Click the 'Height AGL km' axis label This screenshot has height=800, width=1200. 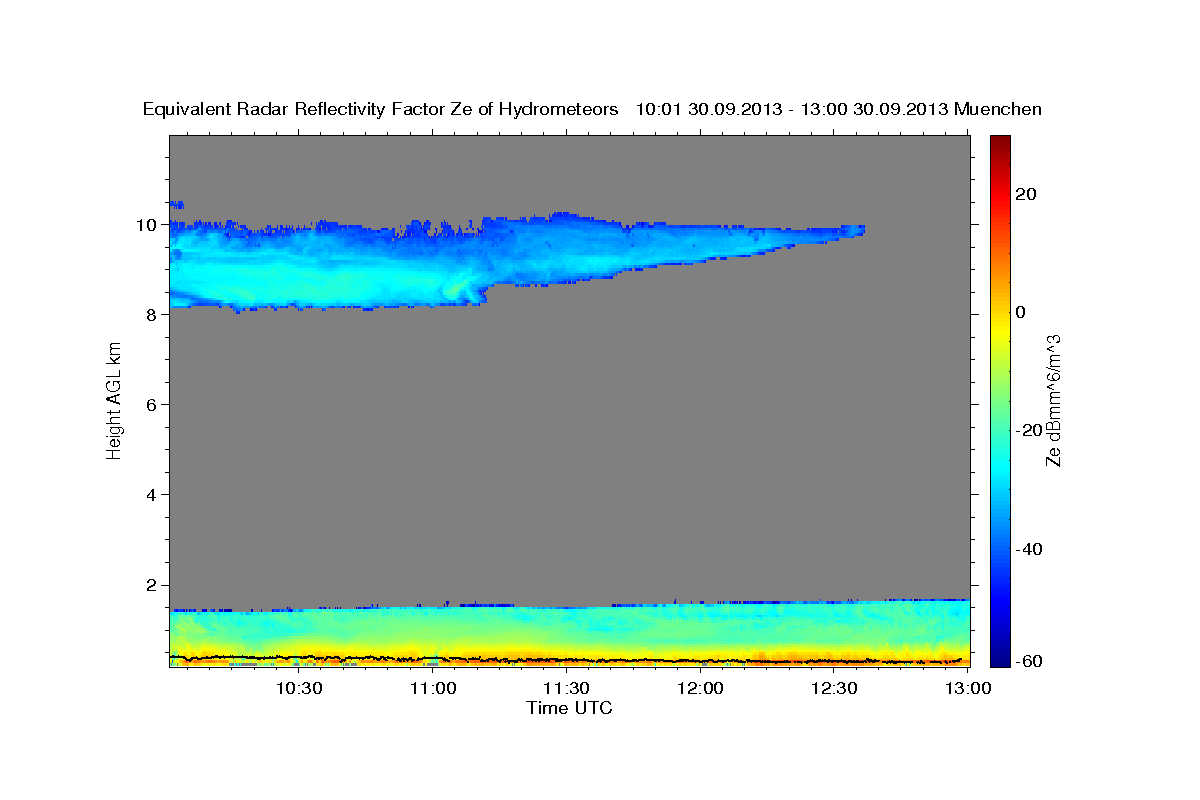(115, 401)
